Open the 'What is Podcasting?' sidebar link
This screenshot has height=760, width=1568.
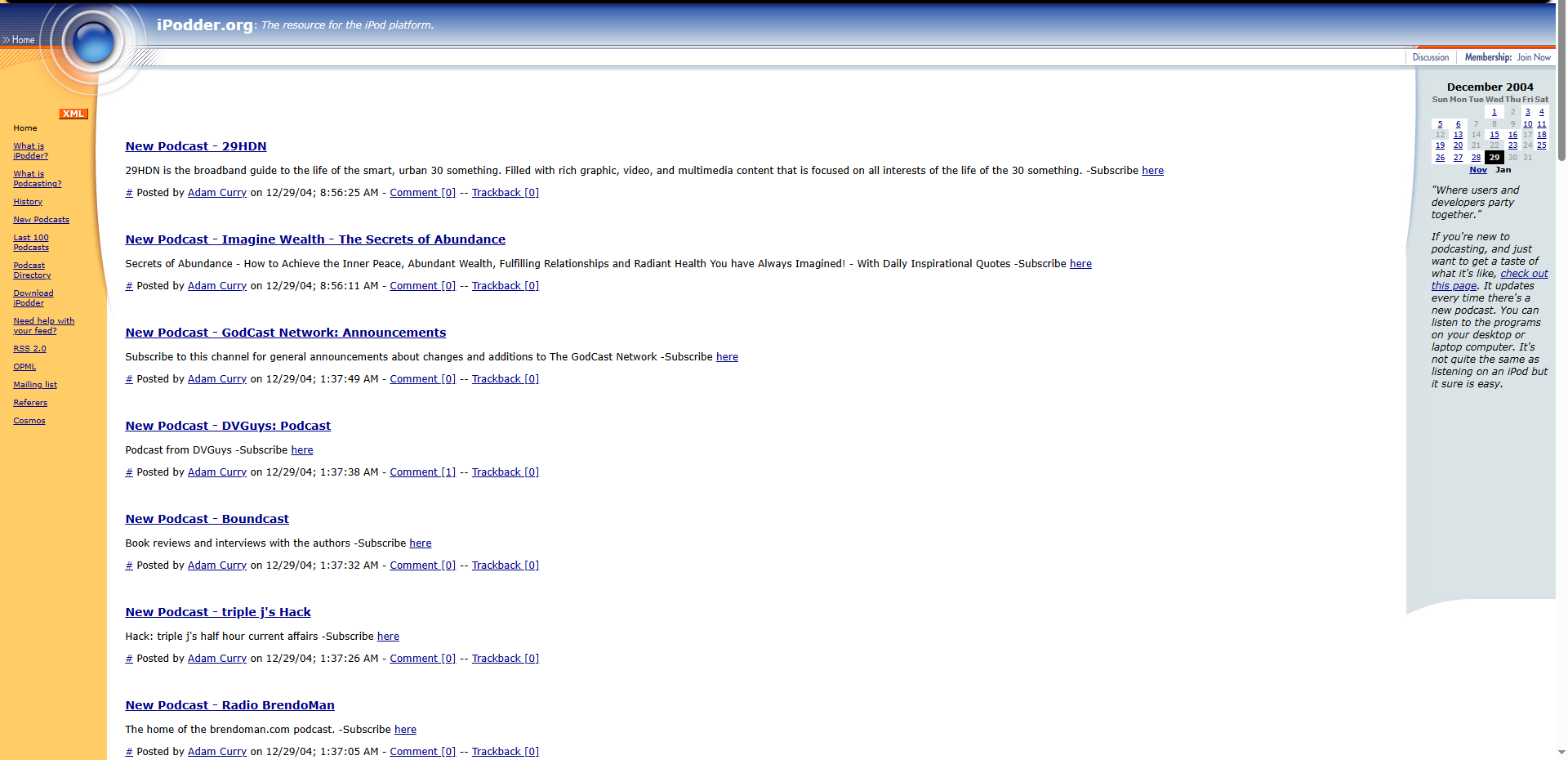[x=37, y=179]
